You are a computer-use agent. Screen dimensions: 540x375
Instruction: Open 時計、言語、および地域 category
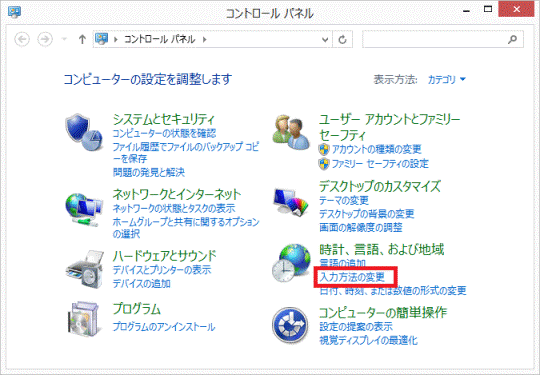(382, 249)
